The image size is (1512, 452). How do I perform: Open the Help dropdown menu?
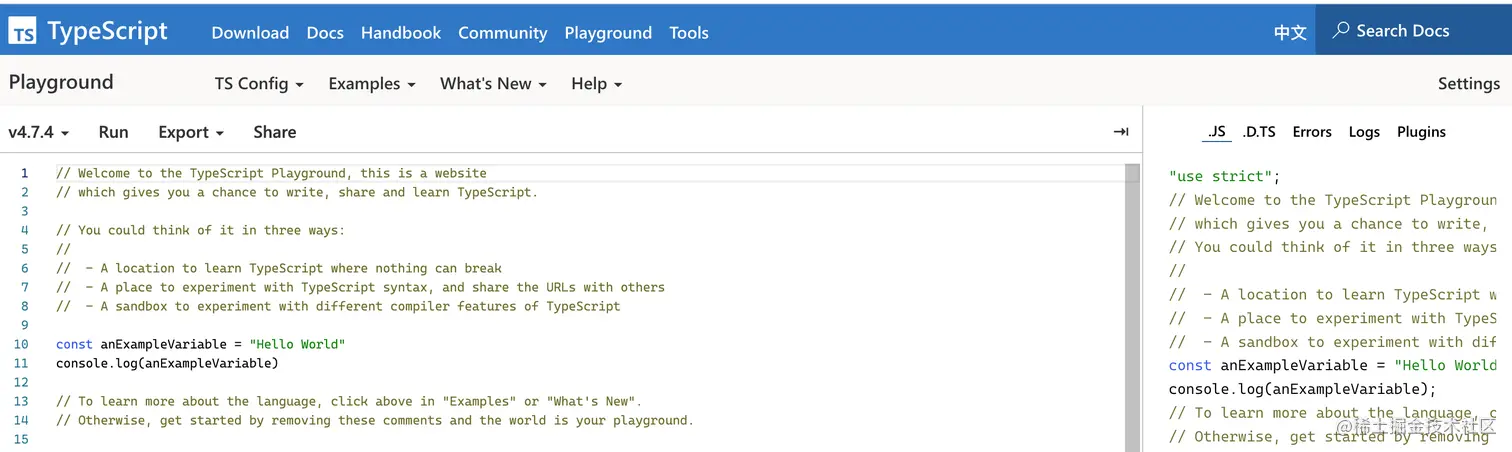tap(596, 84)
